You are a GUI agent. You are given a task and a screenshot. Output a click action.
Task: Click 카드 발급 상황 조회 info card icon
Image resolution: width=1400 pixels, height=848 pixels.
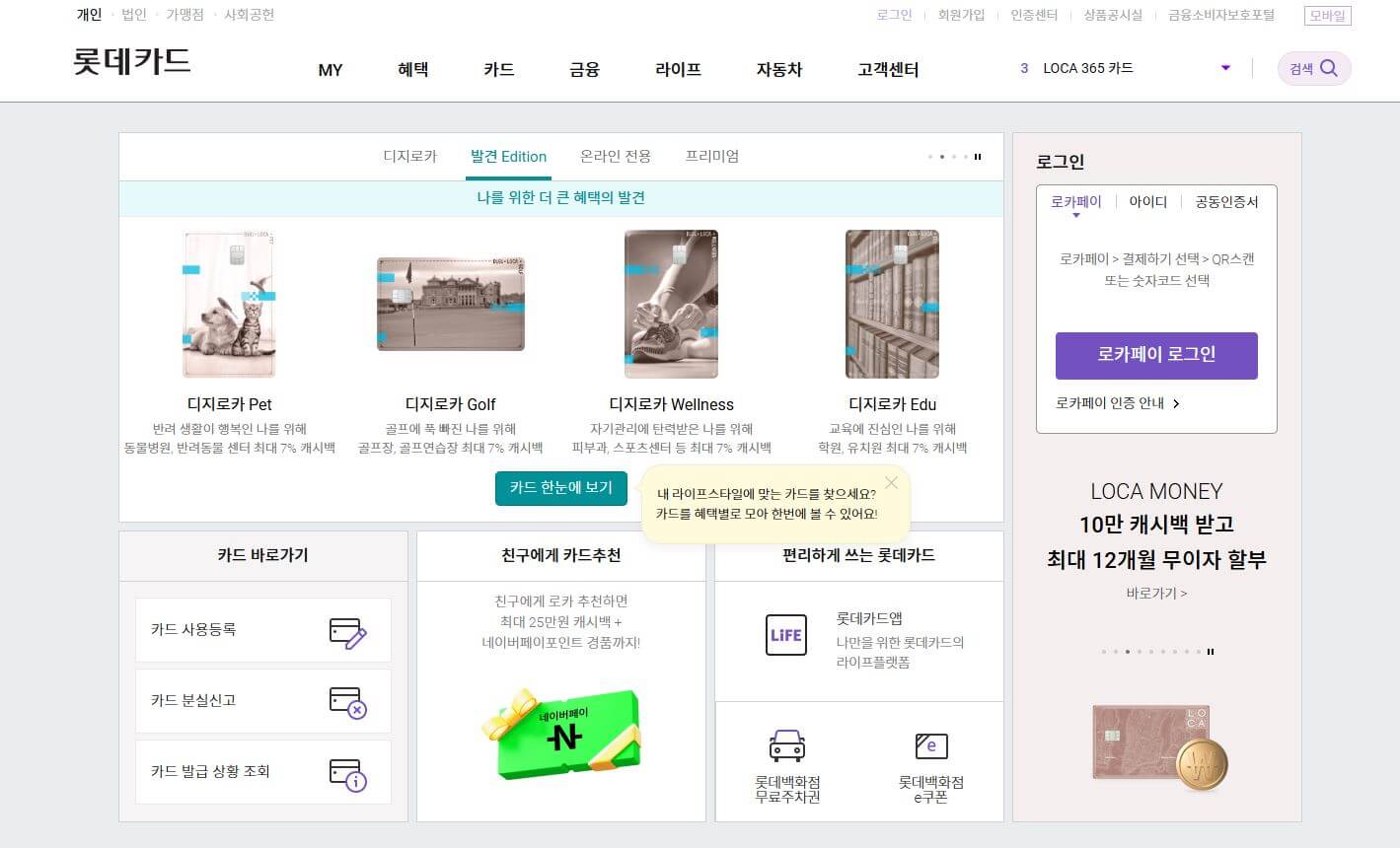(347, 774)
